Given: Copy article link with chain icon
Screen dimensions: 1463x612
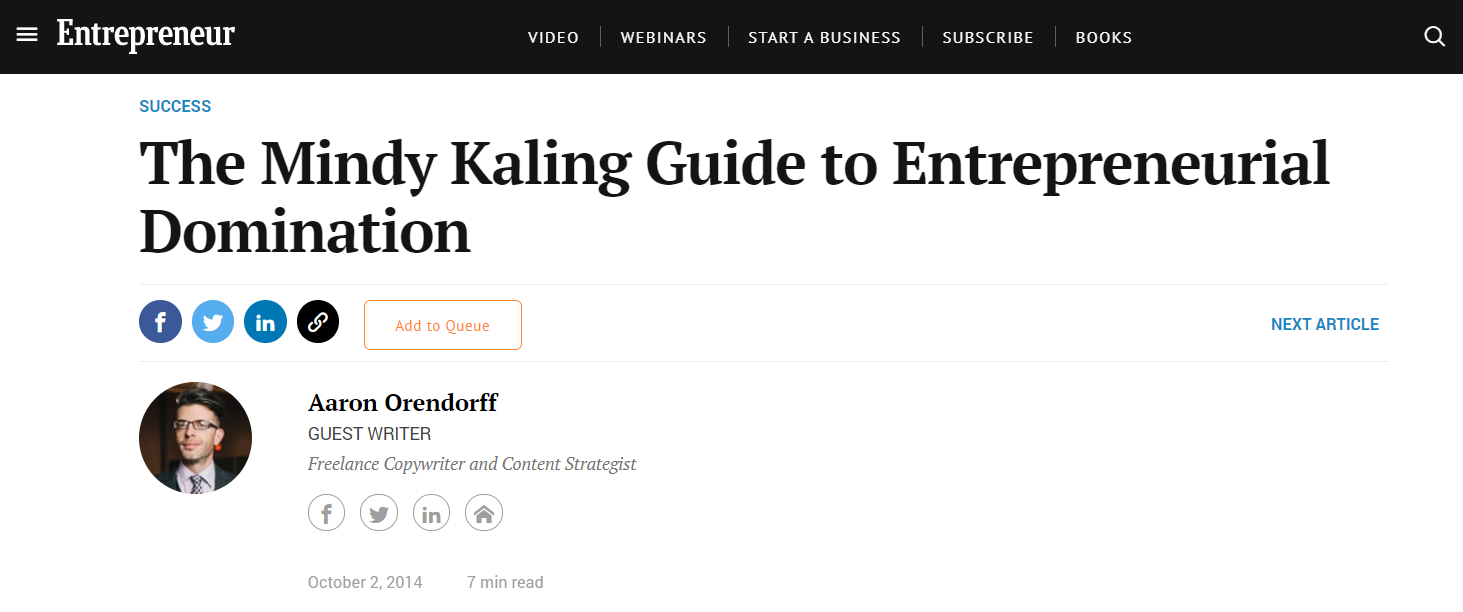Looking at the screenshot, I should [318, 322].
